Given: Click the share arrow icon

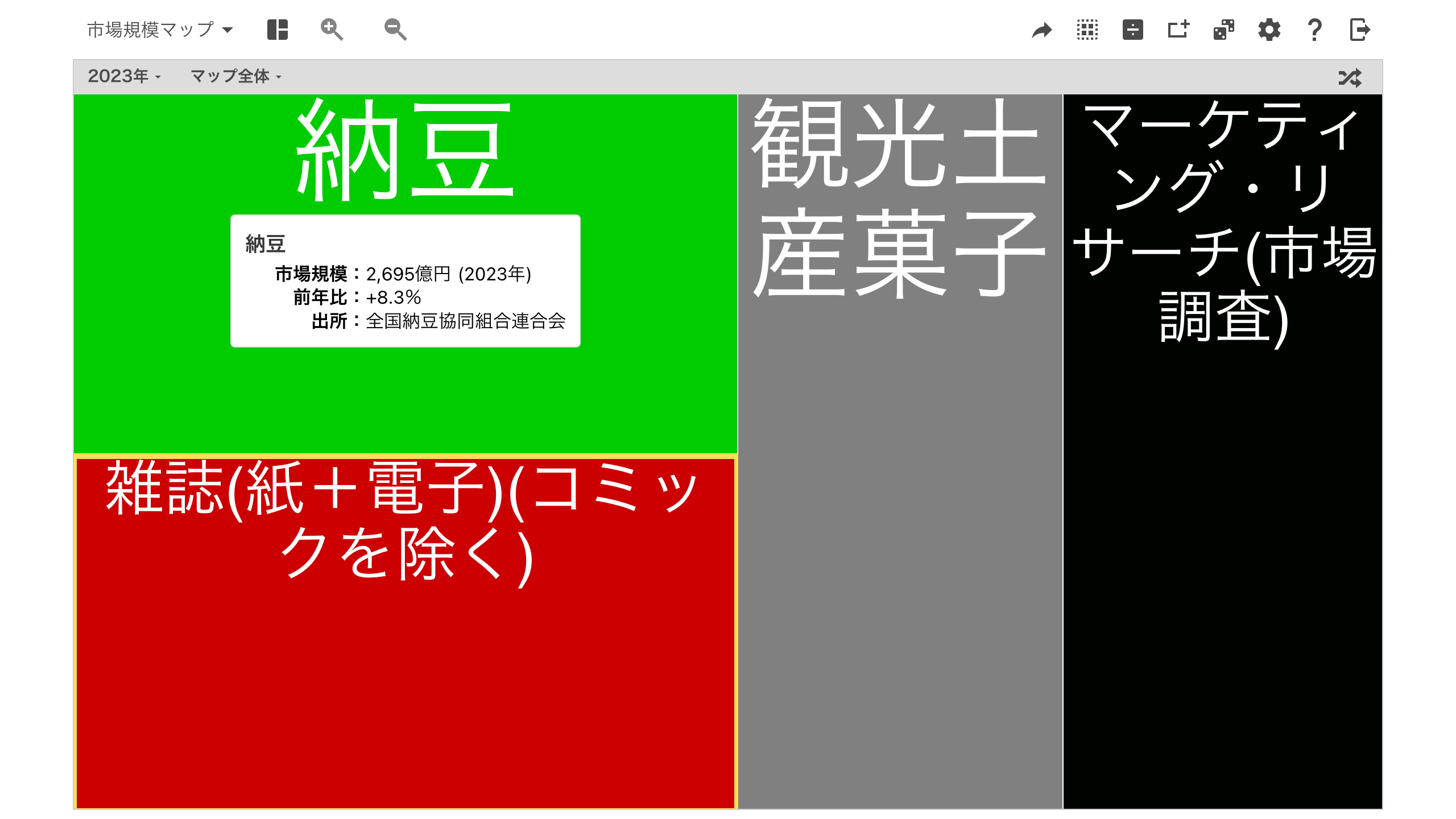Looking at the screenshot, I should [1041, 30].
